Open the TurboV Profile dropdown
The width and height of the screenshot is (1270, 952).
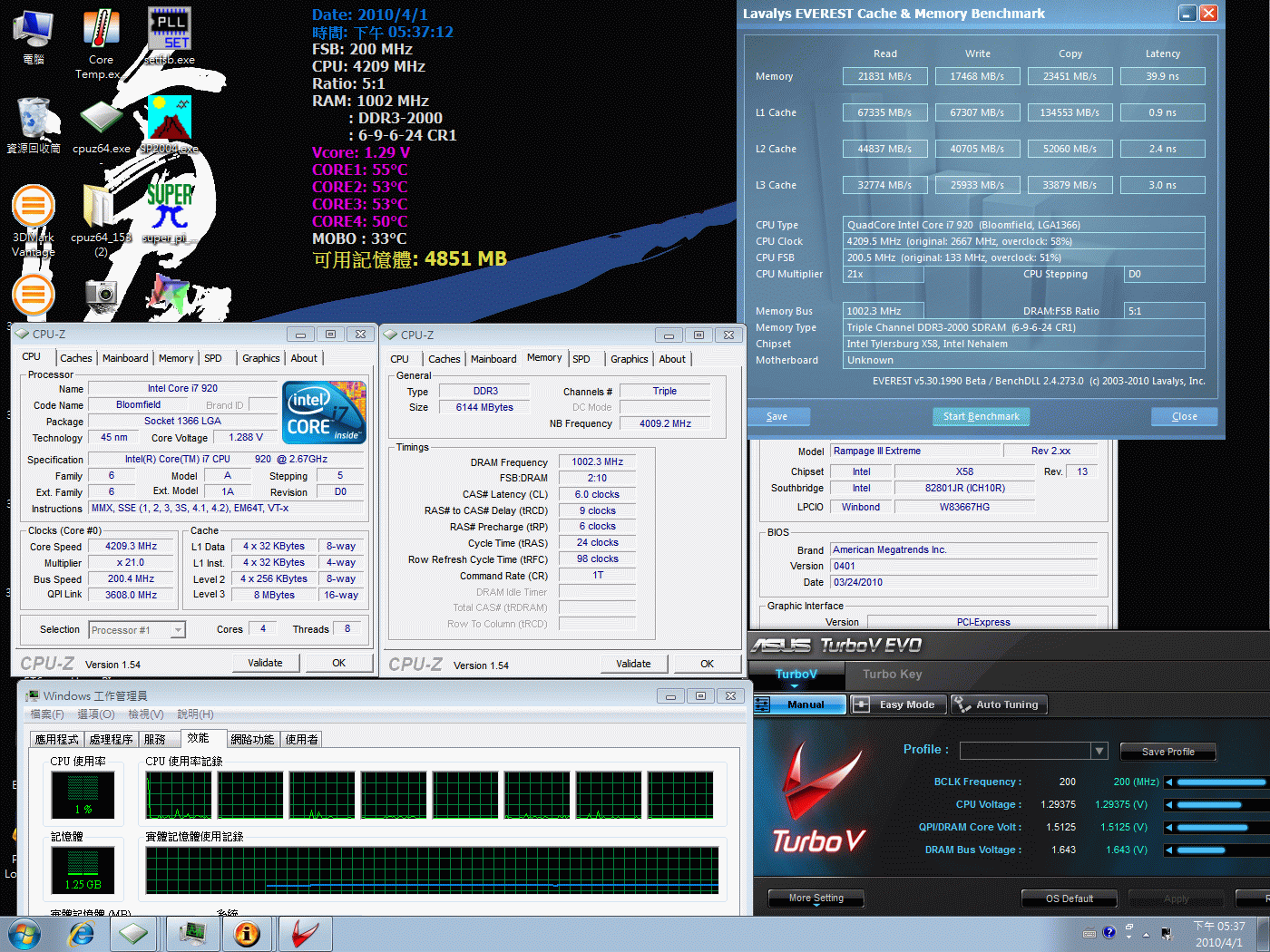tap(1099, 751)
